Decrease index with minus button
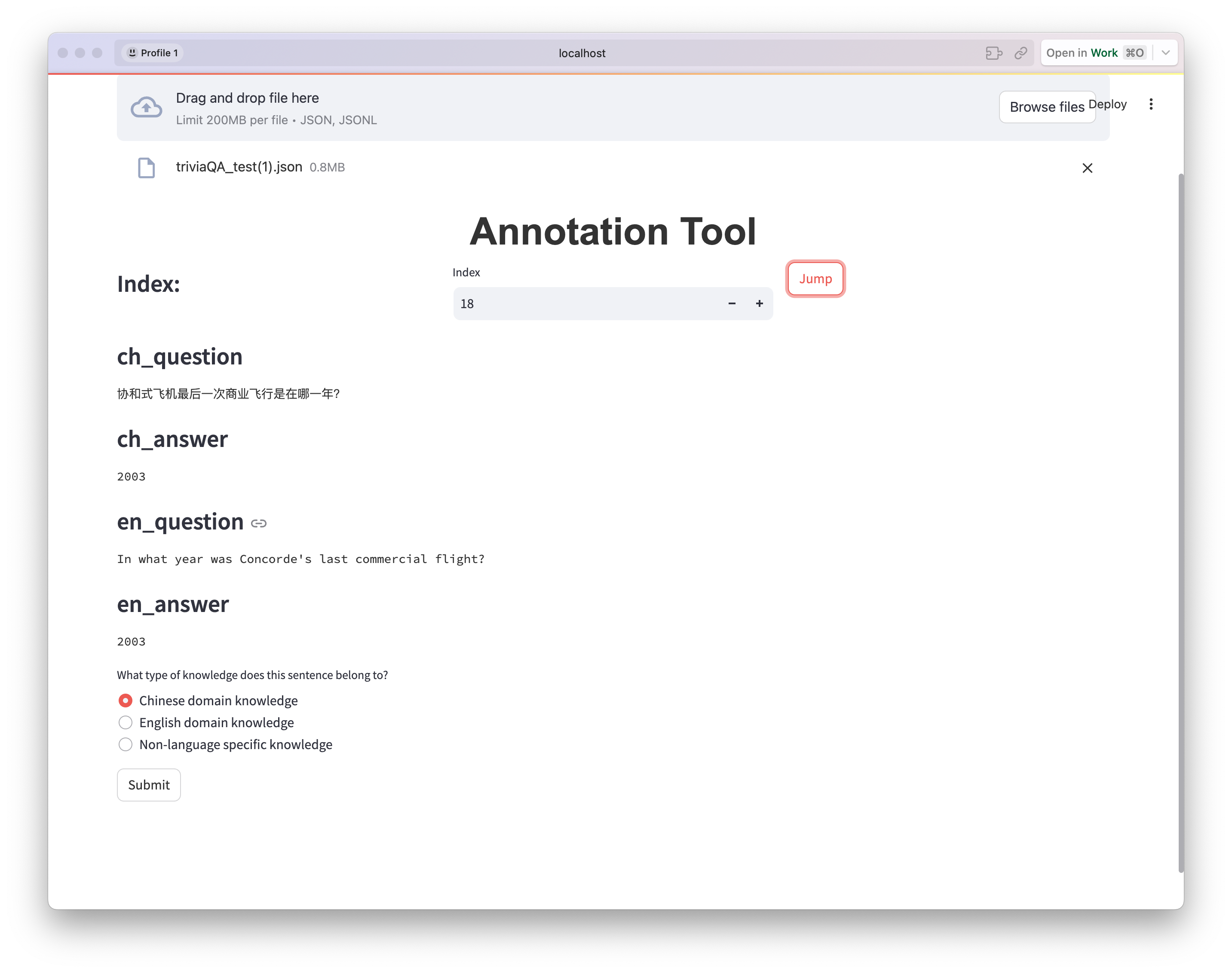Screen dimensions: 1232x973 732,304
